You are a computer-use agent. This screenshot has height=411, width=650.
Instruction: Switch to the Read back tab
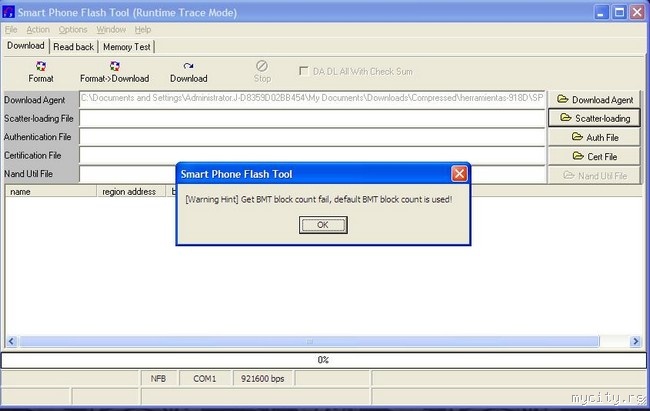(x=73, y=47)
